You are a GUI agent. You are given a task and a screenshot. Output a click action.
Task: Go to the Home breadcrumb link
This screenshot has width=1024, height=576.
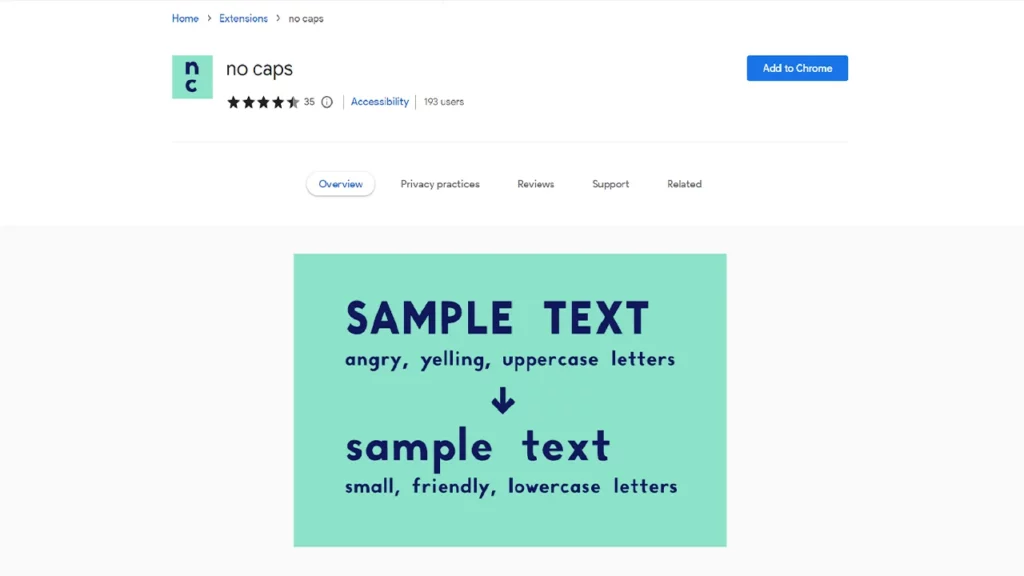(185, 19)
